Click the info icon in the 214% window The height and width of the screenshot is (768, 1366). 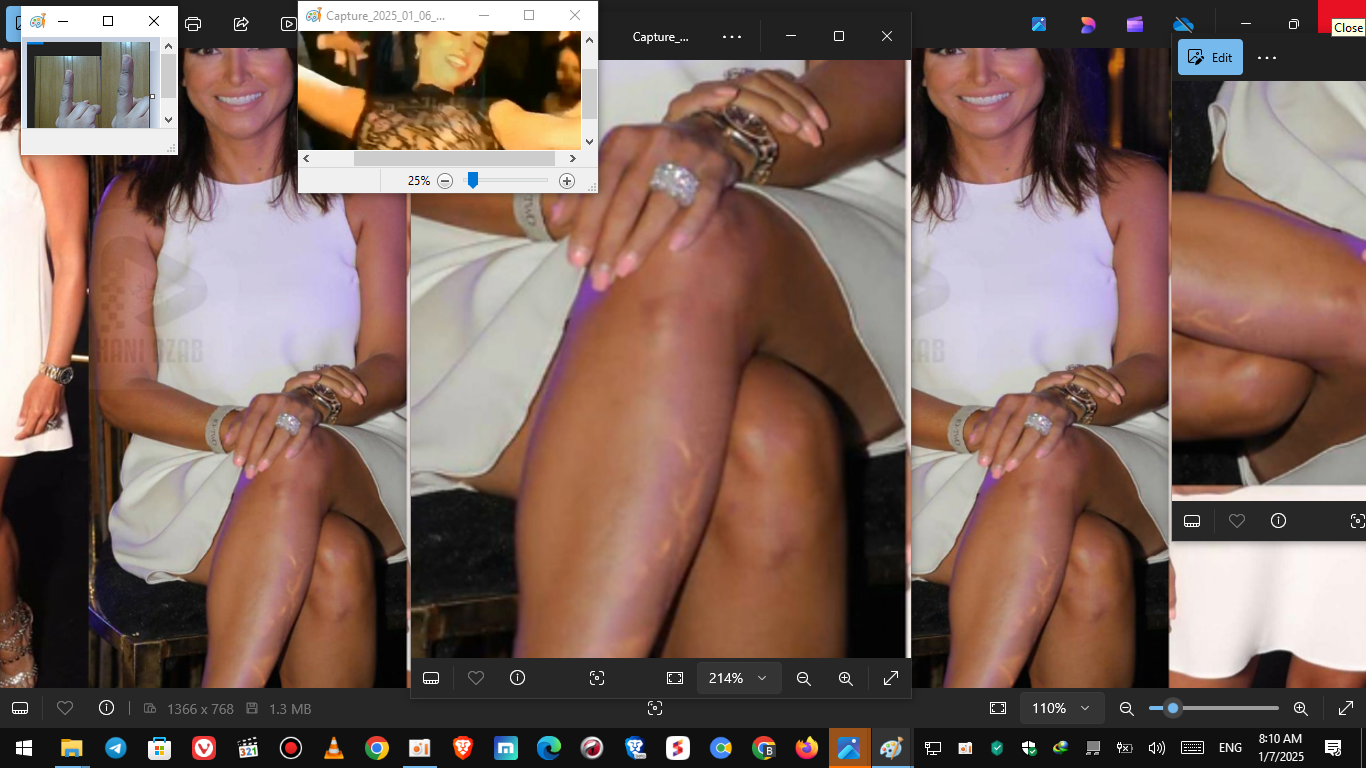[x=517, y=678]
